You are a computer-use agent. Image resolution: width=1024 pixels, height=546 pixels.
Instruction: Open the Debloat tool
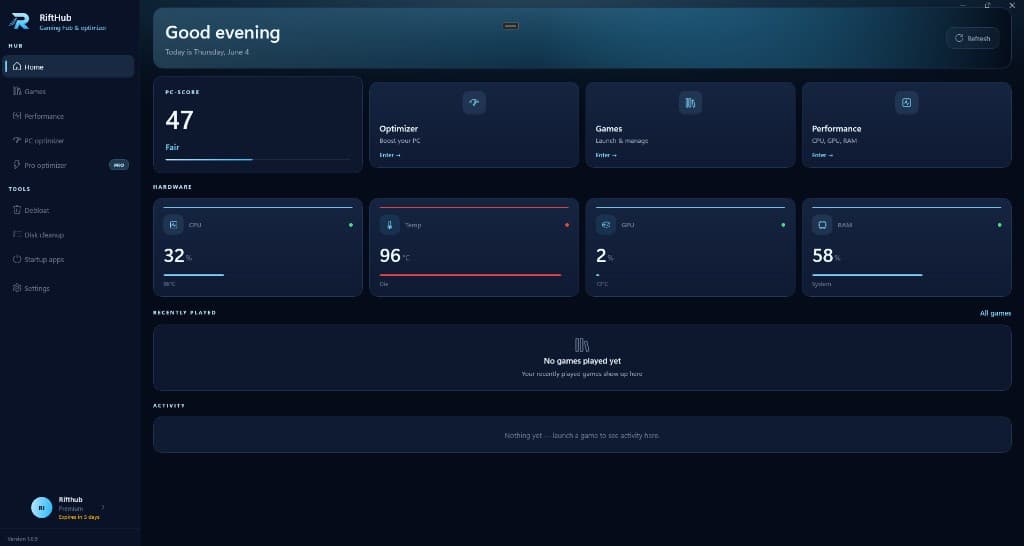[x=69, y=210]
